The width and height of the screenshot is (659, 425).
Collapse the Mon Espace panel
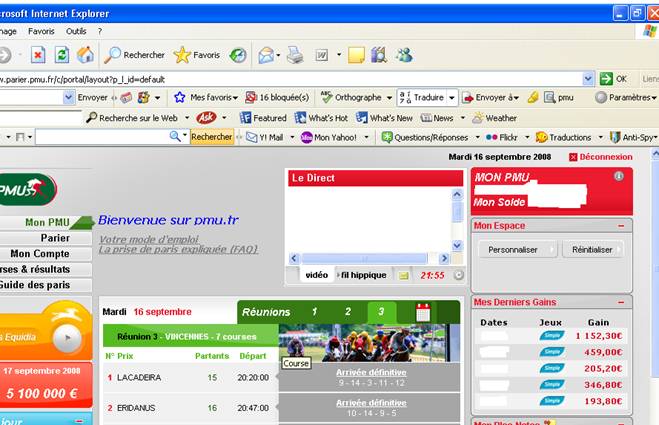tap(621, 226)
